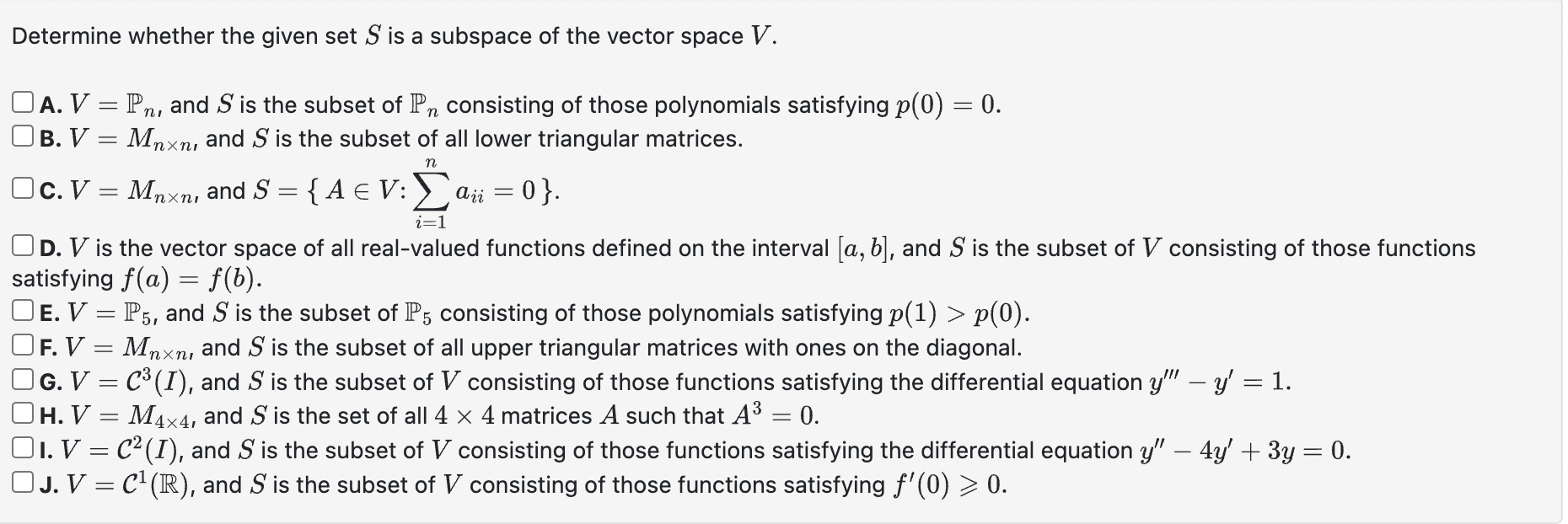Click the text of option H
Viewport: 1568px width, 524px height.
(x=422, y=414)
